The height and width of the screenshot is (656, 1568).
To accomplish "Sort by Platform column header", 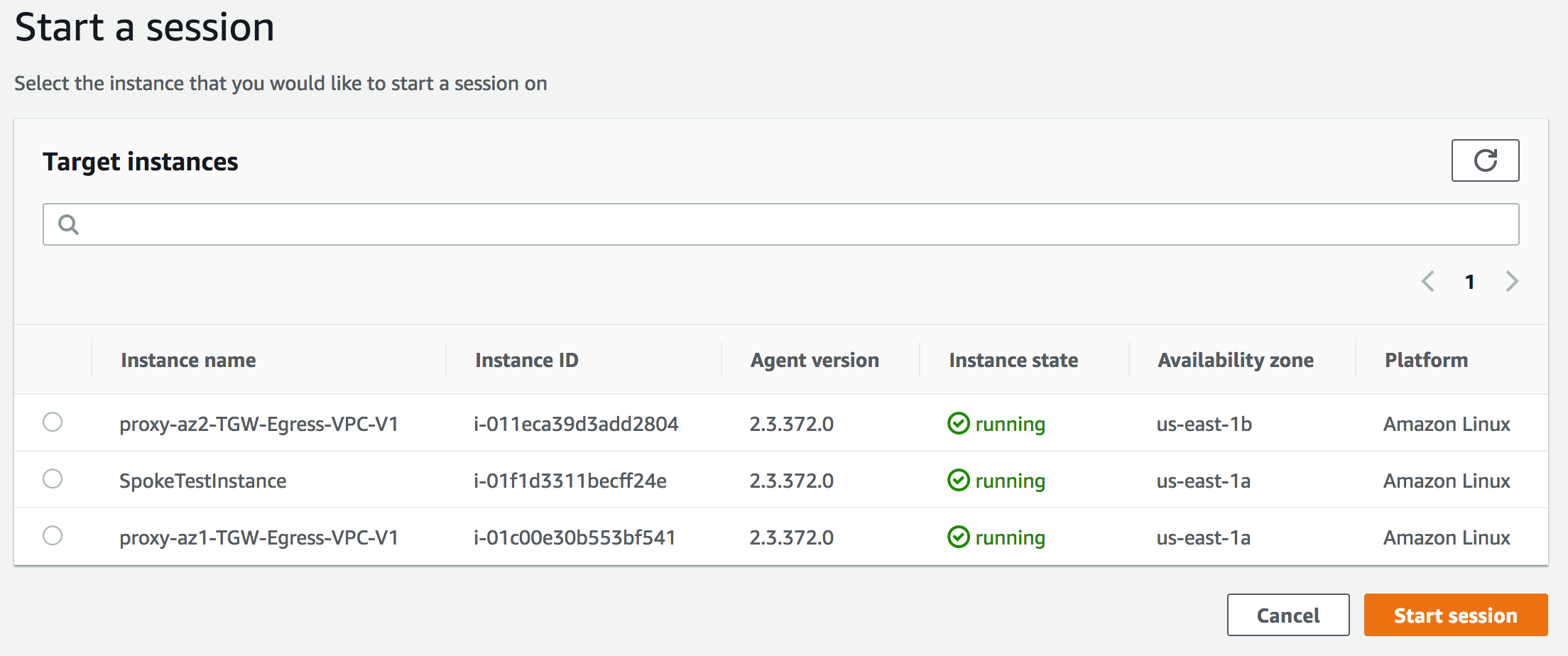I will [x=1426, y=361].
